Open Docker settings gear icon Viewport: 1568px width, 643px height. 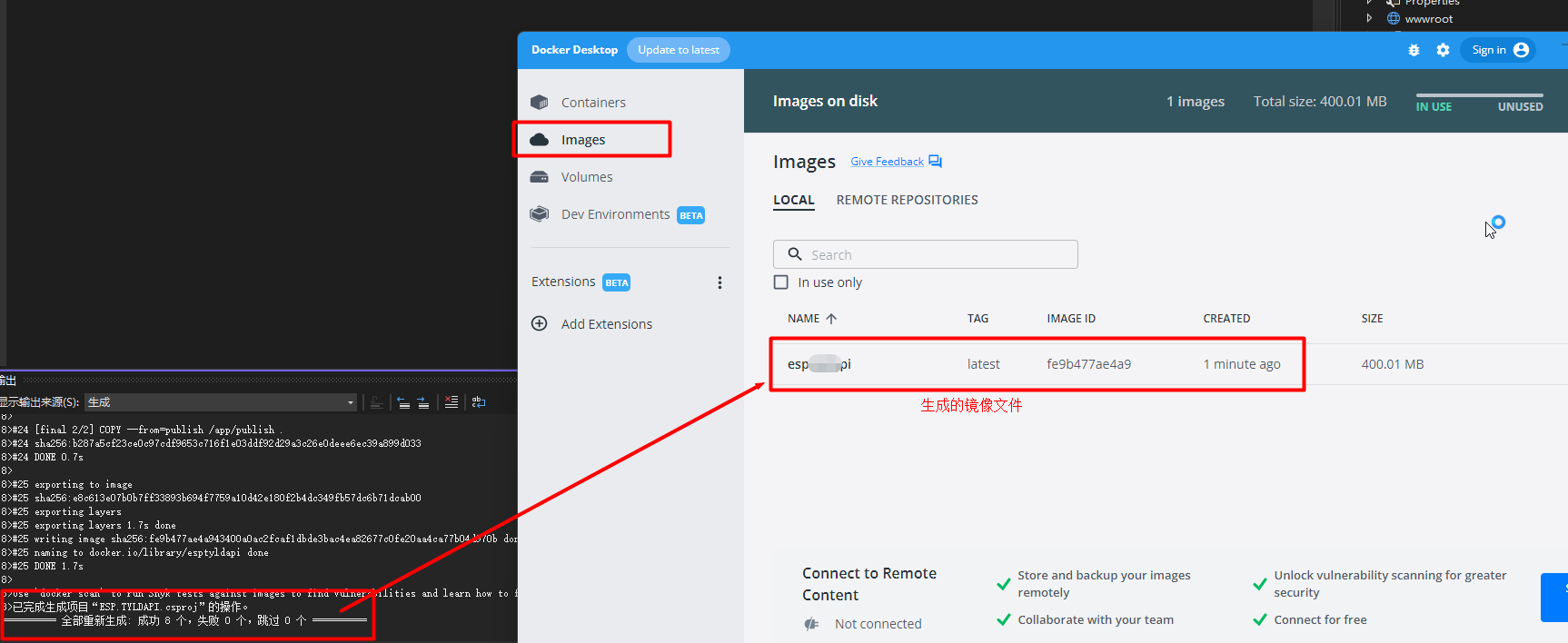click(1443, 50)
